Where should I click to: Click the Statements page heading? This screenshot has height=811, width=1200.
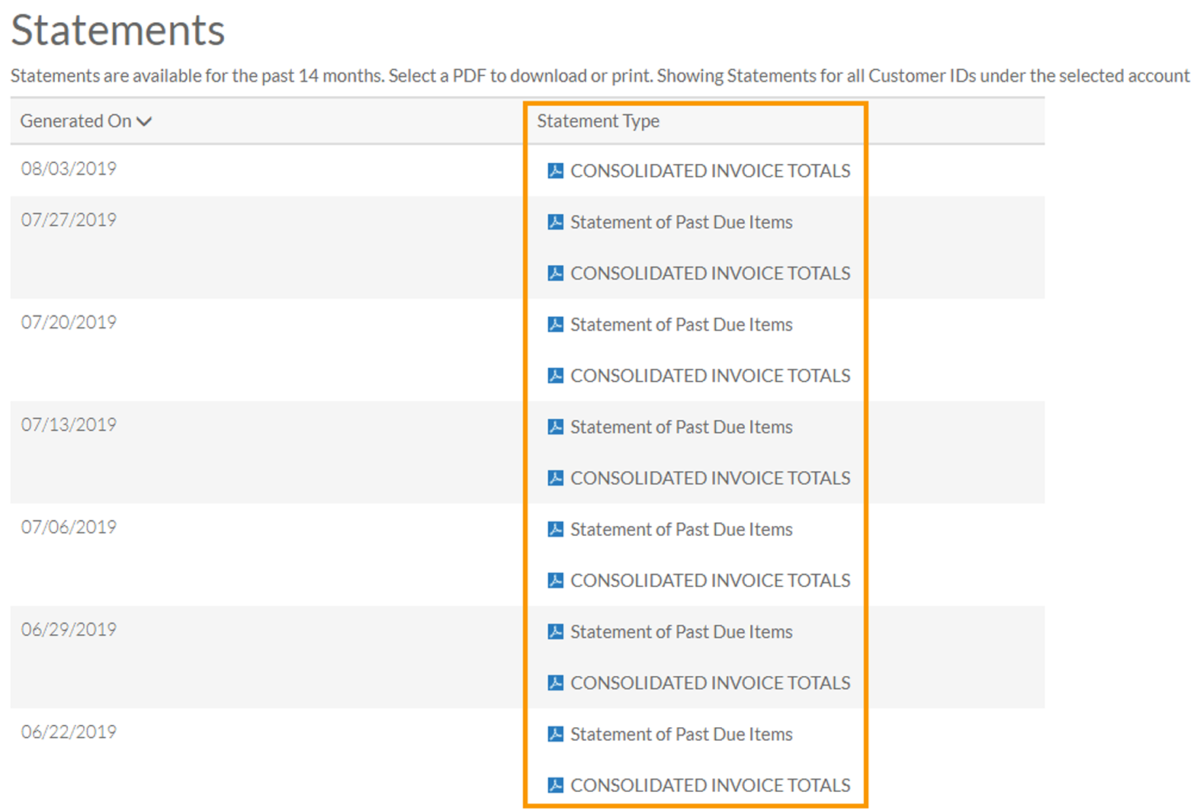tap(118, 31)
